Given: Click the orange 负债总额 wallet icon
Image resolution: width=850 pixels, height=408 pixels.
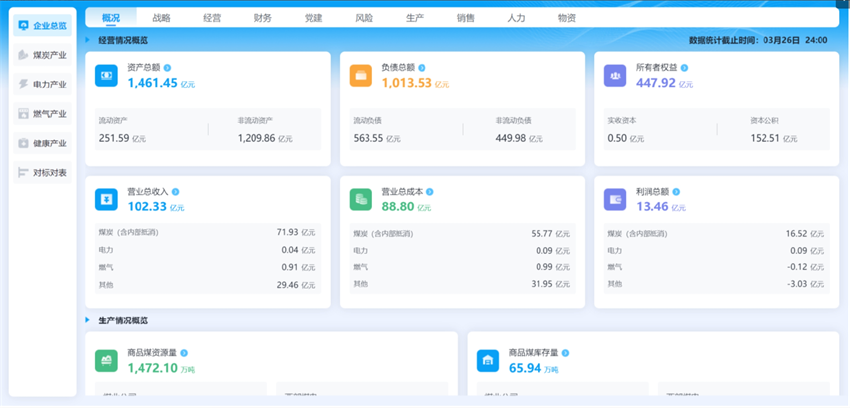Looking at the screenshot, I should (x=361, y=76).
